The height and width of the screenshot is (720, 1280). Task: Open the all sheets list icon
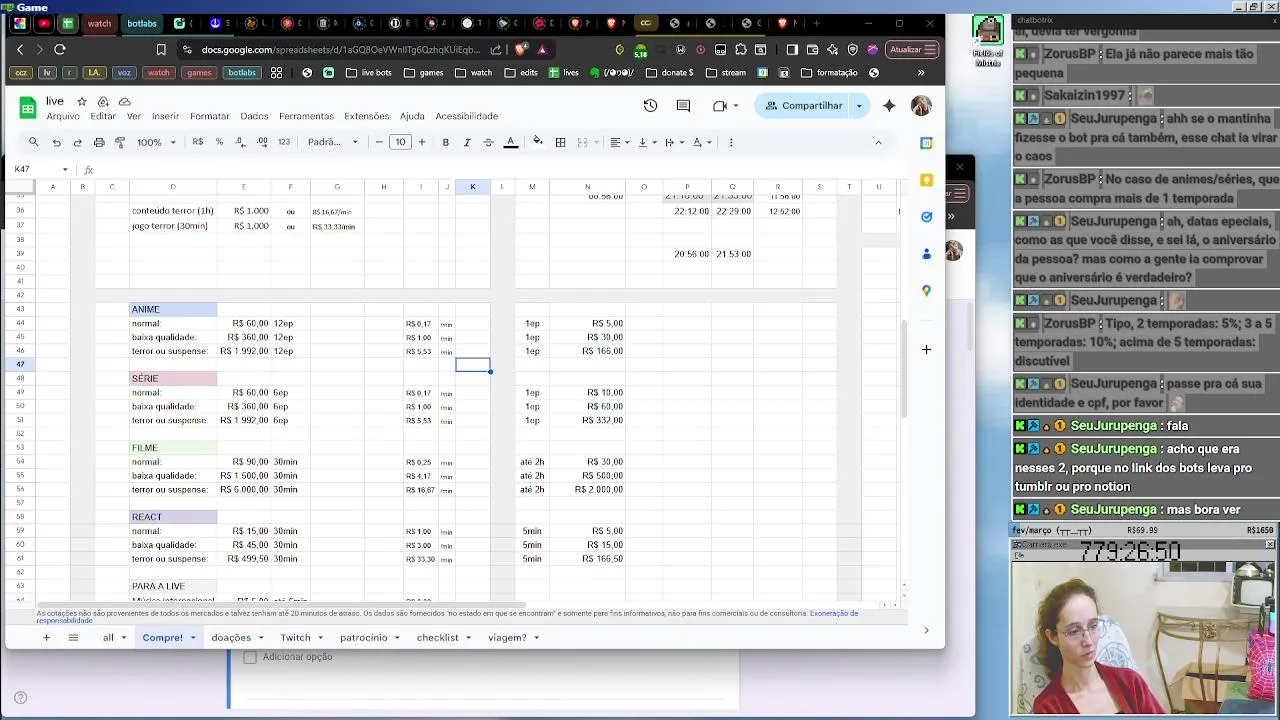73,637
